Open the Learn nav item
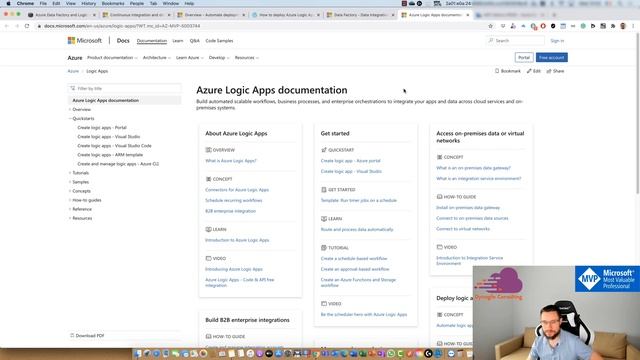 [x=178, y=41]
